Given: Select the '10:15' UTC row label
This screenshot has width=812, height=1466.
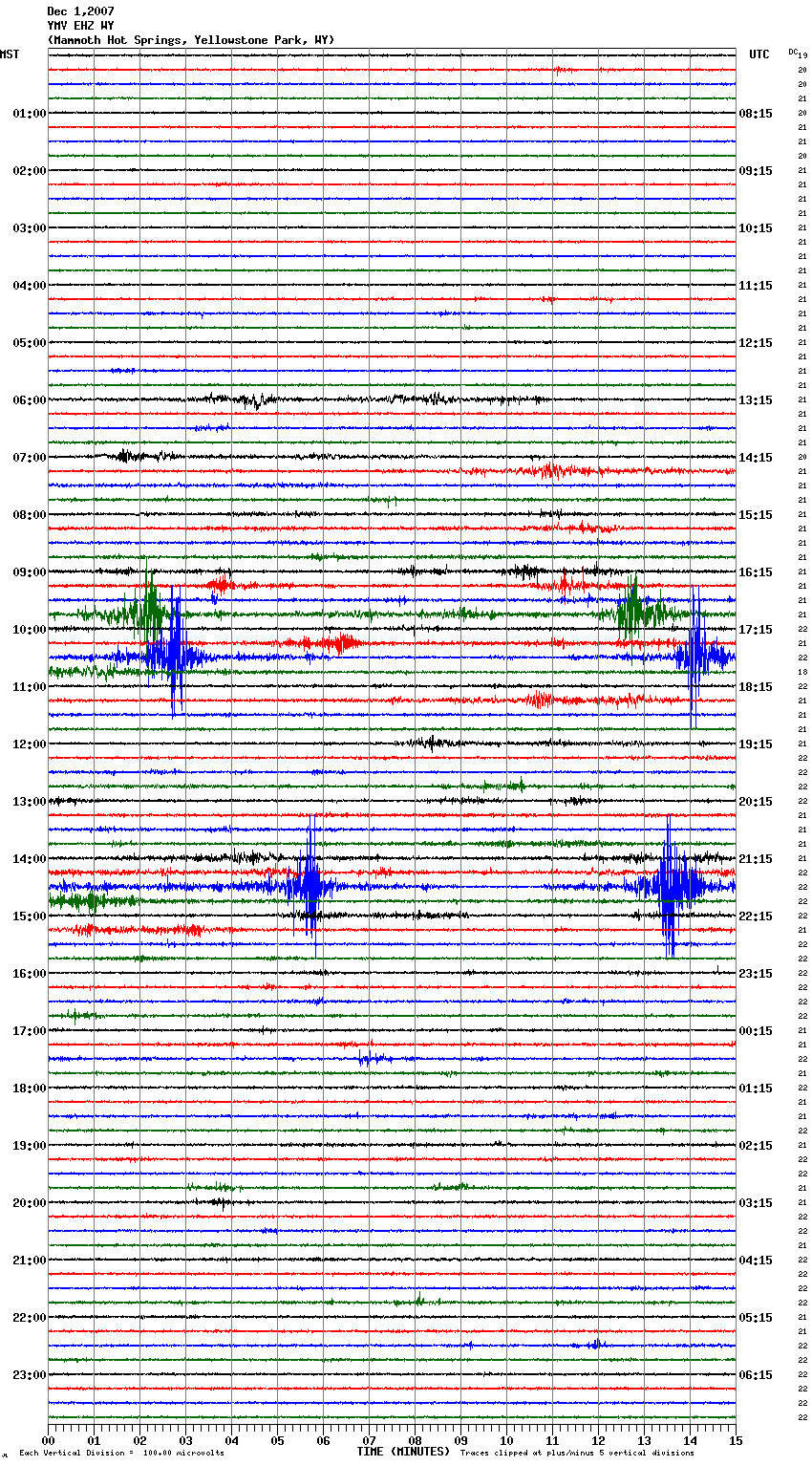Looking at the screenshot, I should point(756,228).
